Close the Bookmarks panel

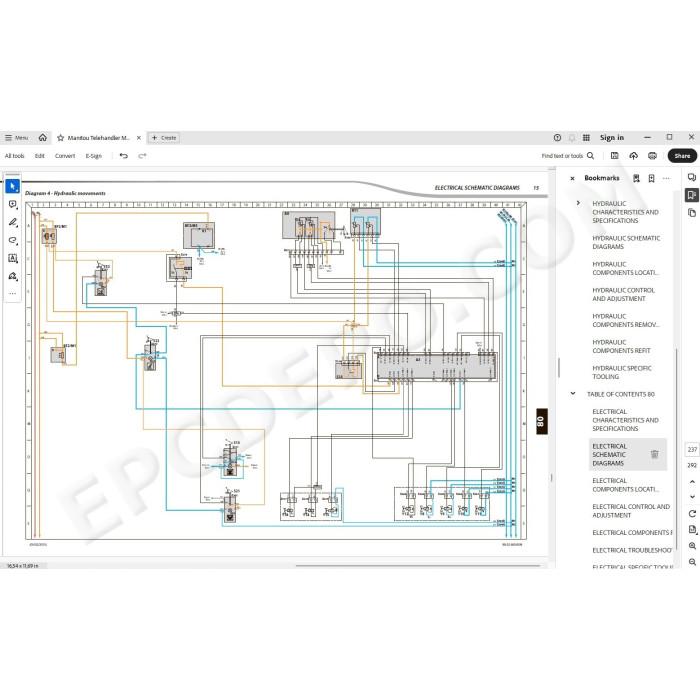pyautogui.click(x=572, y=178)
